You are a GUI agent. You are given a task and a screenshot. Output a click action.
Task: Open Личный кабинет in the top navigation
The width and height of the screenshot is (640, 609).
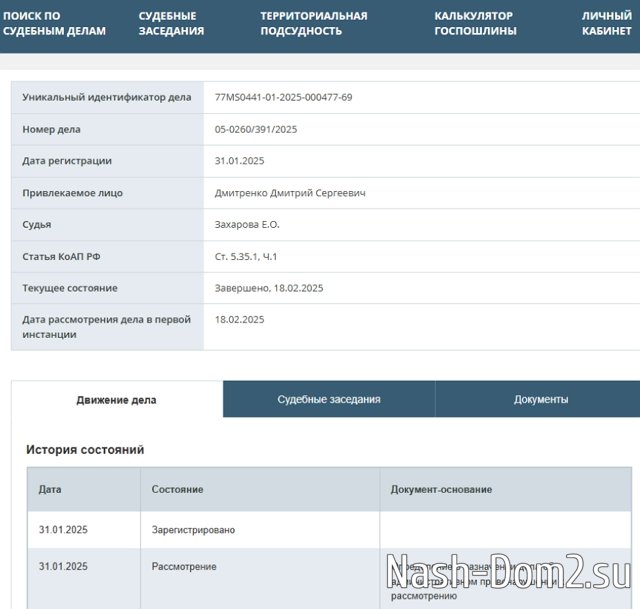coord(606,23)
